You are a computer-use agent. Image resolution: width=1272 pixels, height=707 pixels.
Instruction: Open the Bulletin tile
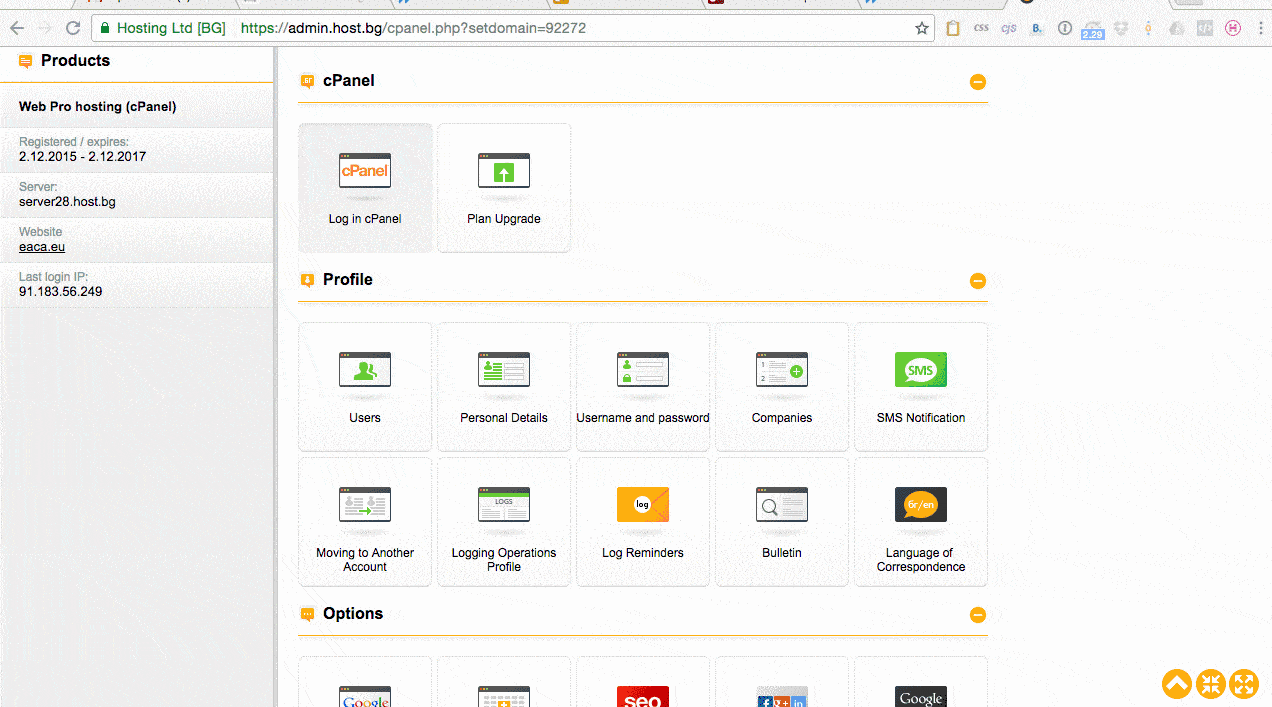(x=782, y=522)
